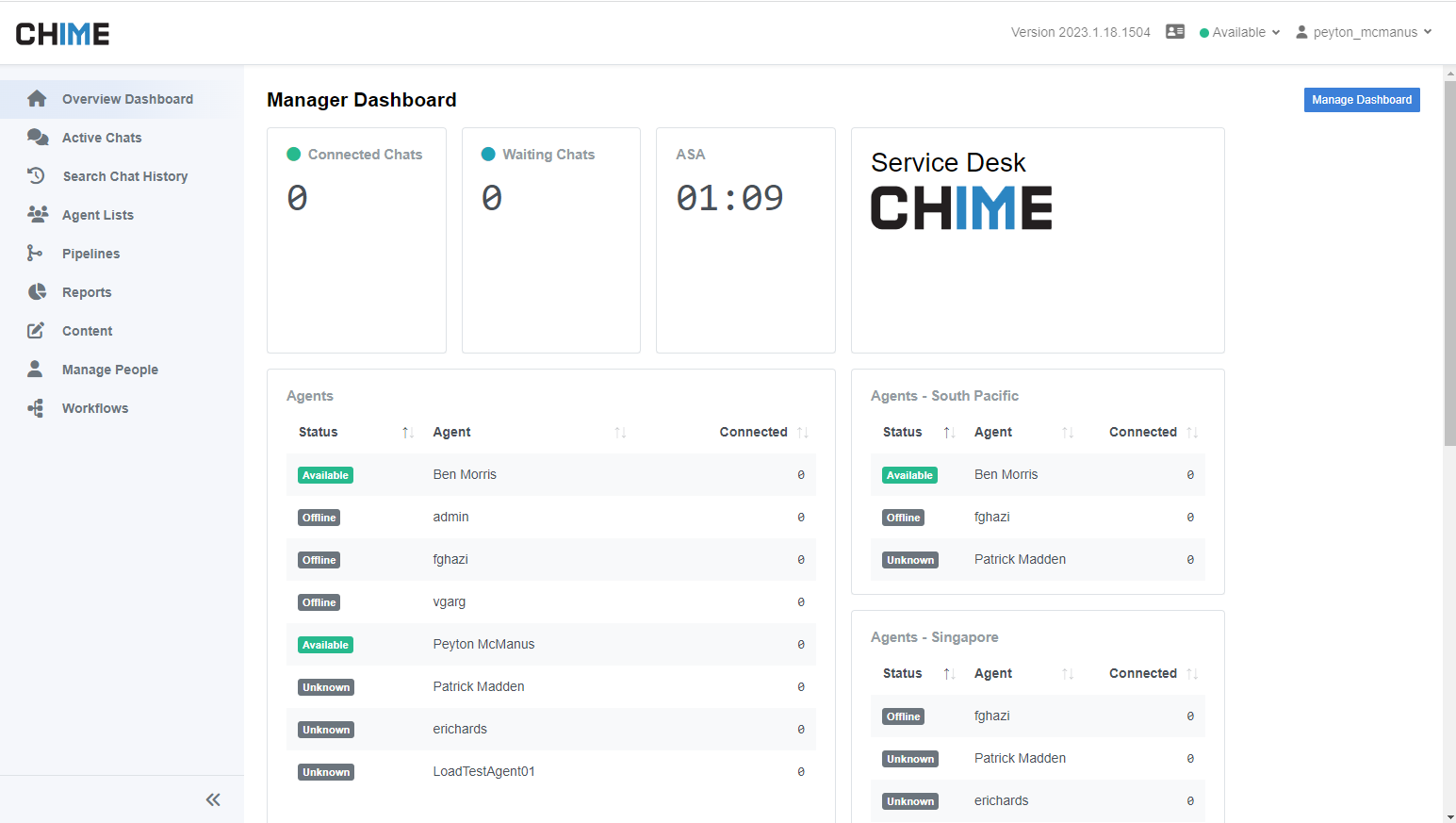Sort Agents table by Agent arrows

click(x=620, y=433)
